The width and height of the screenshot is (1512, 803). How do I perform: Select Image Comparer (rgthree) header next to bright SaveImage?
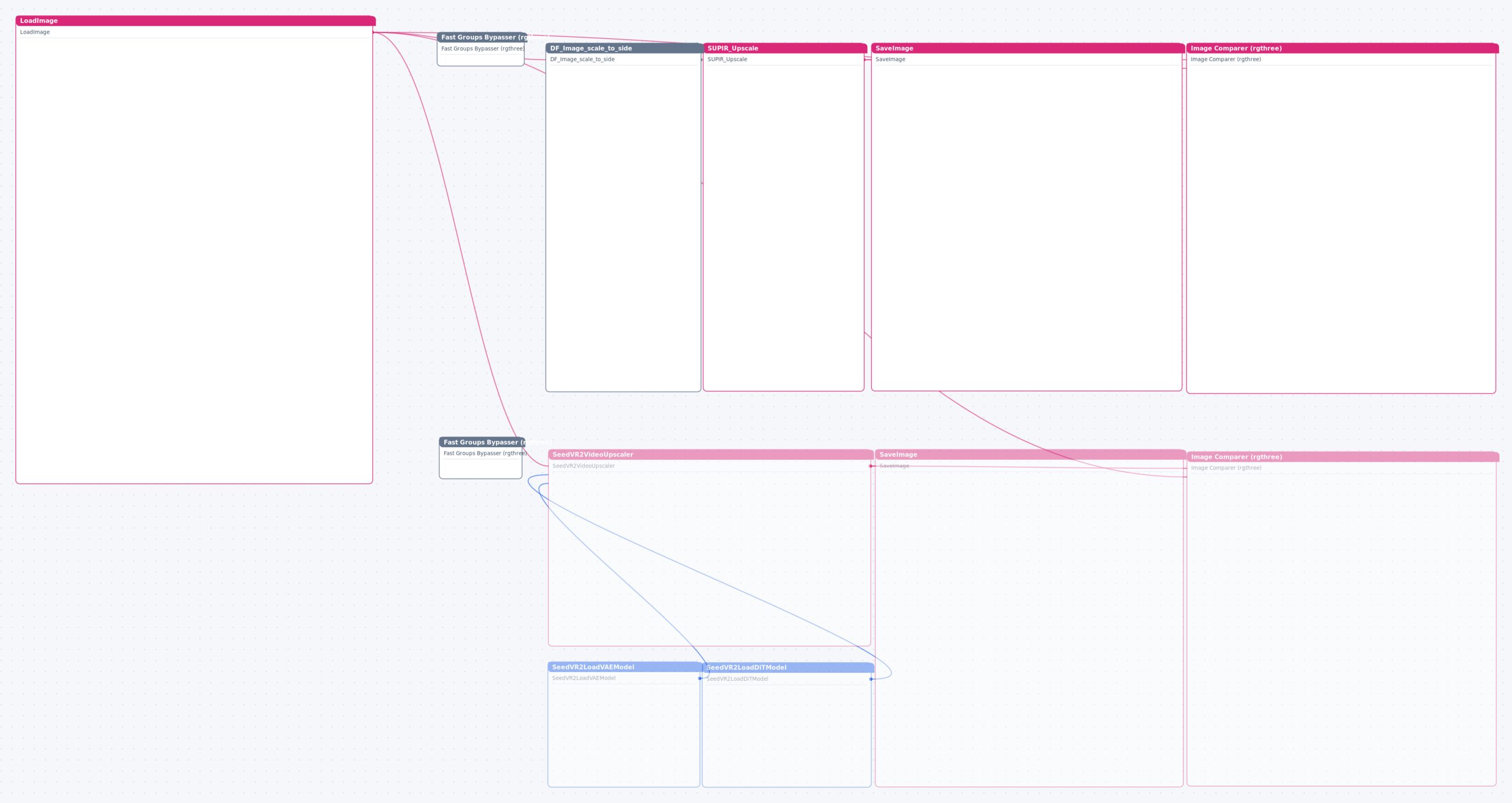[x=1342, y=48]
